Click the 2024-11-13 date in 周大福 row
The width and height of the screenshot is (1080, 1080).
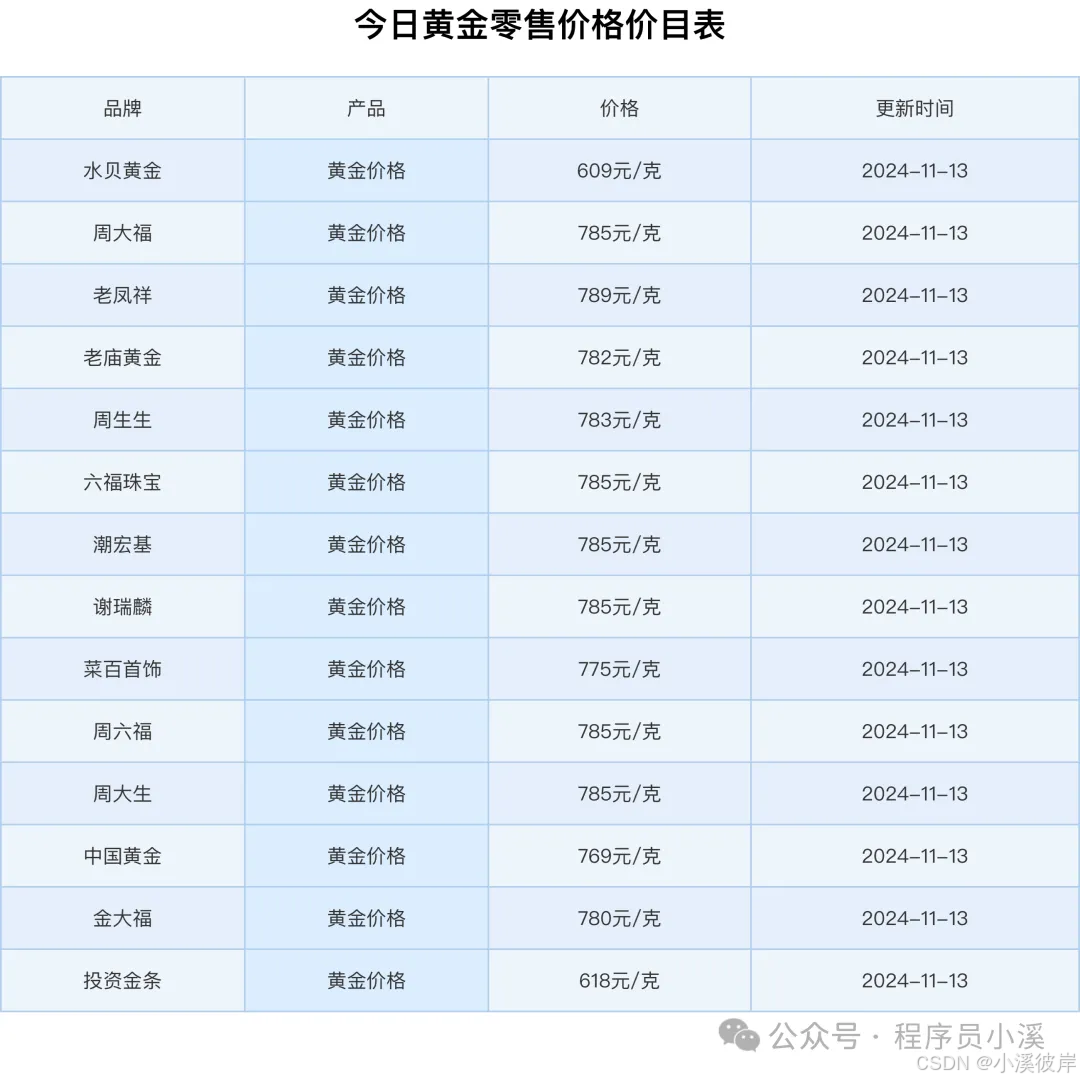tap(915, 233)
